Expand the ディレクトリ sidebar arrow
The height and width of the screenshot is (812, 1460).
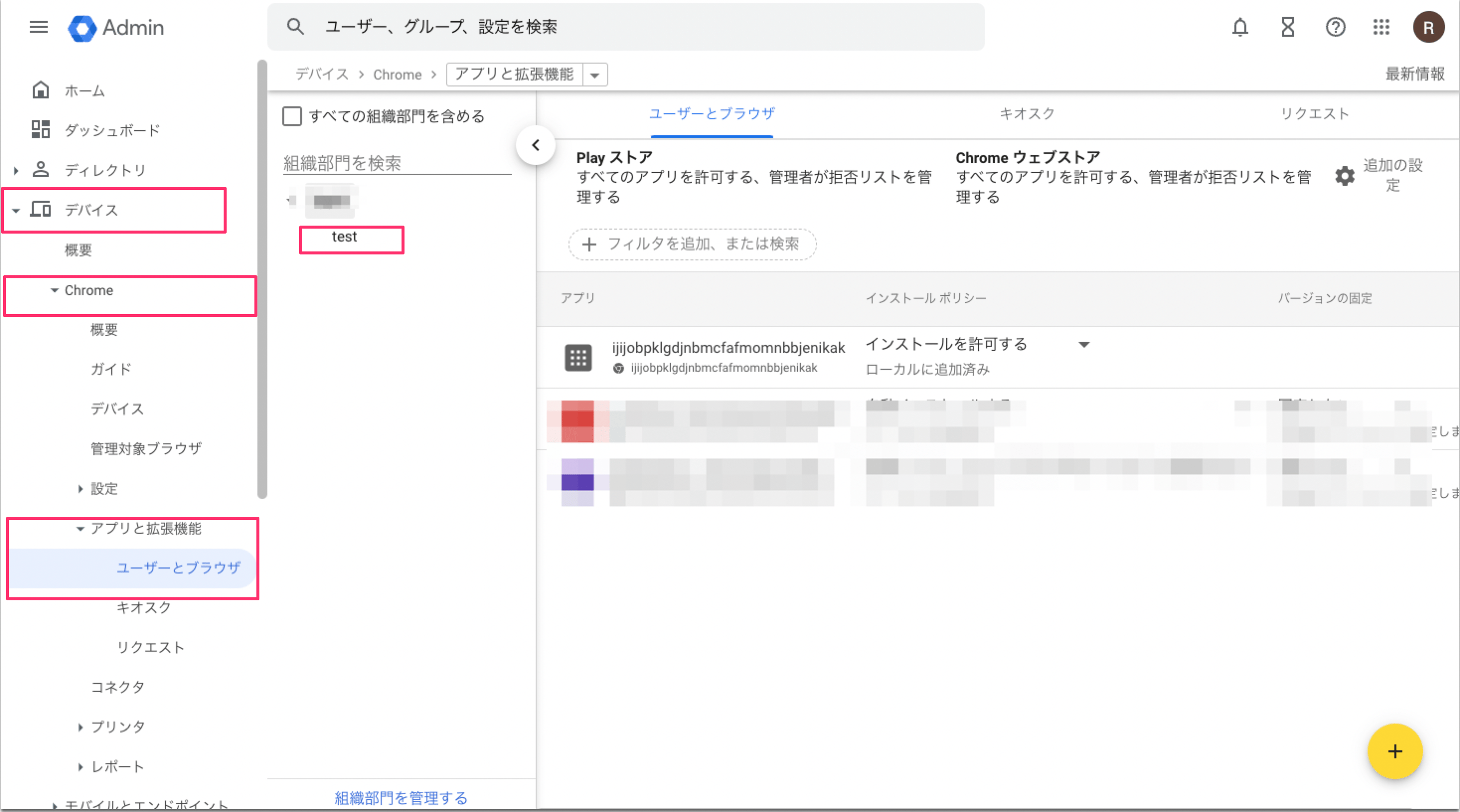pyautogui.click(x=16, y=169)
